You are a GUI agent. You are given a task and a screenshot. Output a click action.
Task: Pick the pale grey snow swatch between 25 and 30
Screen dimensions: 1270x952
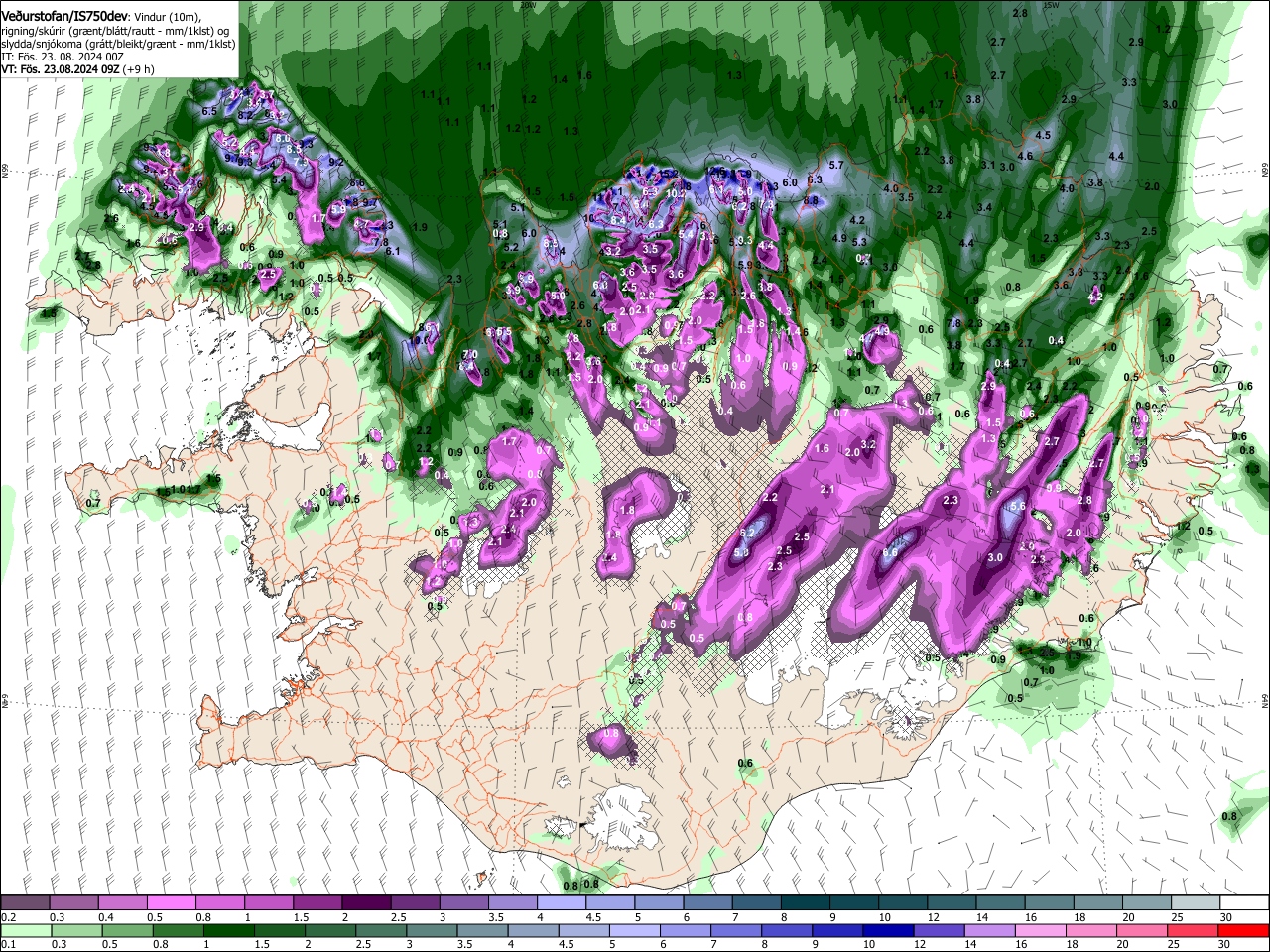[1195, 903]
